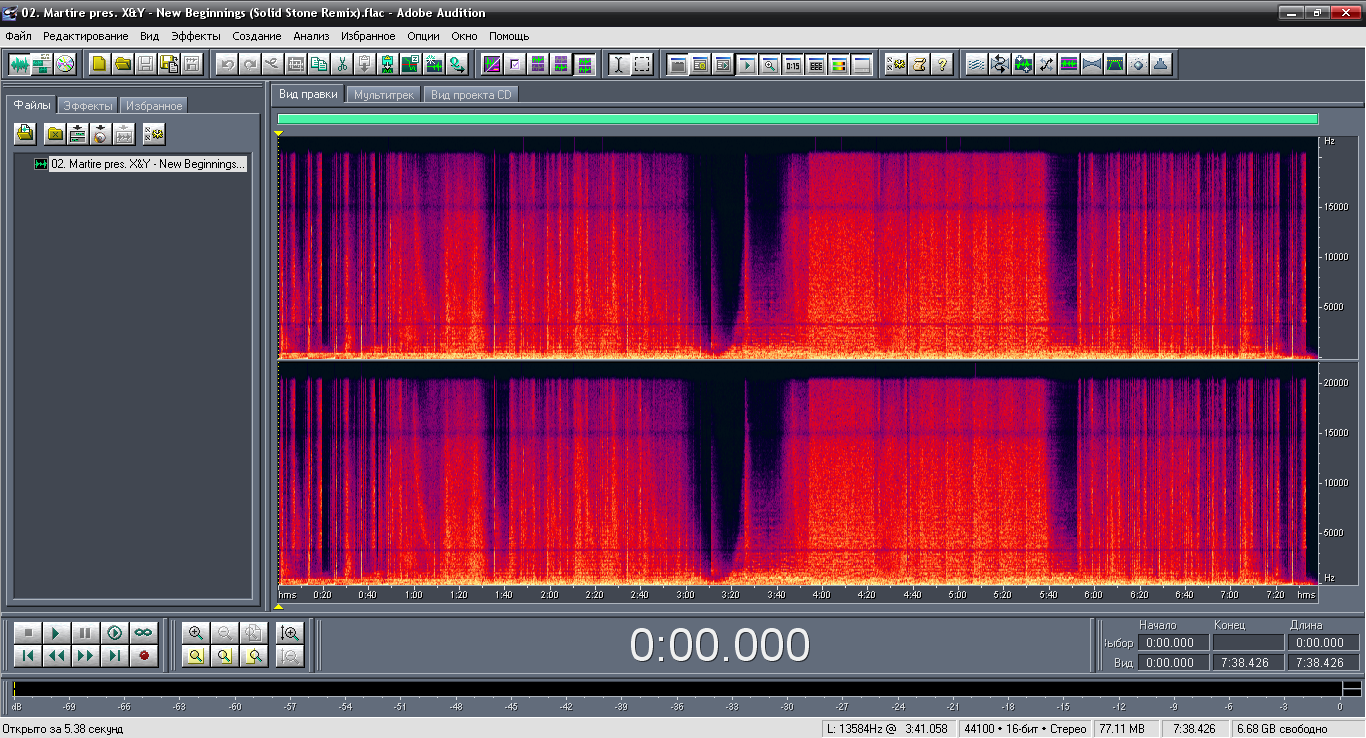Viewport: 1366px width, 738px height.
Task: Toggle the loop playback infinity button
Action: click(x=144, y=633)
